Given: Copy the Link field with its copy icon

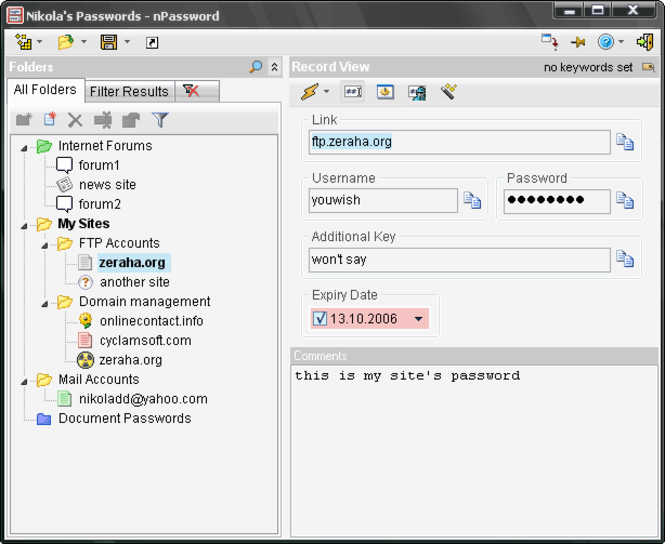Looking at the screenshot, I should pyautogui.click(x=625, y=142).
